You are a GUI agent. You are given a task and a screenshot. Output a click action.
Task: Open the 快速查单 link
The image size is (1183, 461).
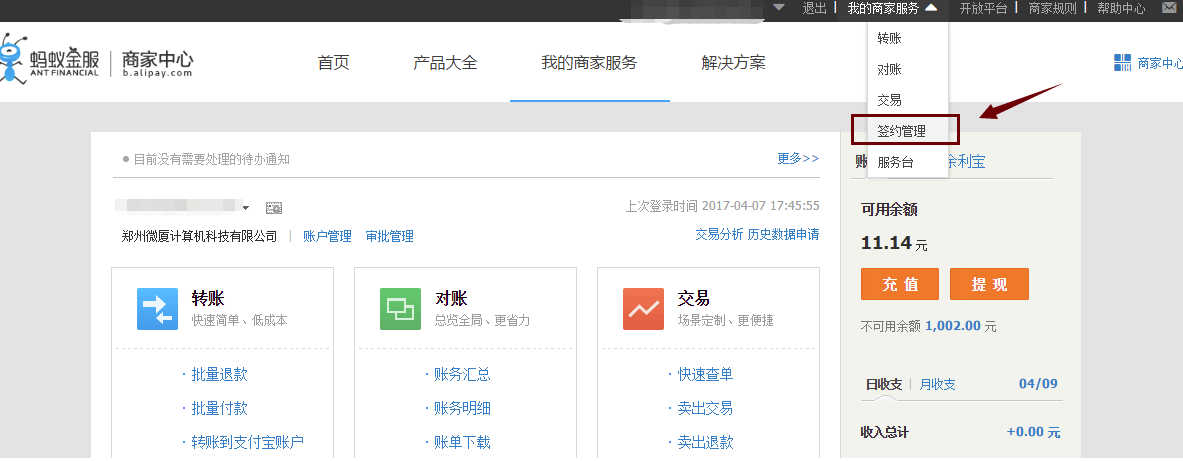click(705, 374)
